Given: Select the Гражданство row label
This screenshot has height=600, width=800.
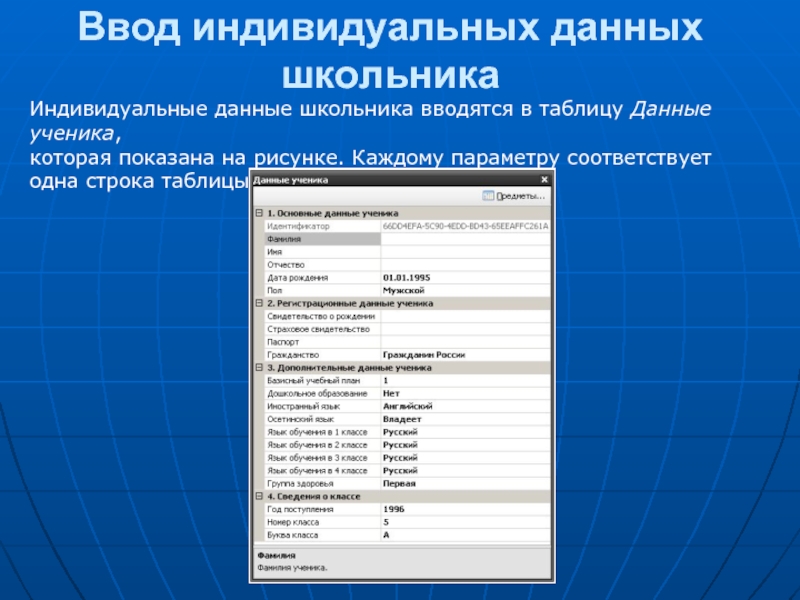Looking at the screenshot, I should coord(293,355).
